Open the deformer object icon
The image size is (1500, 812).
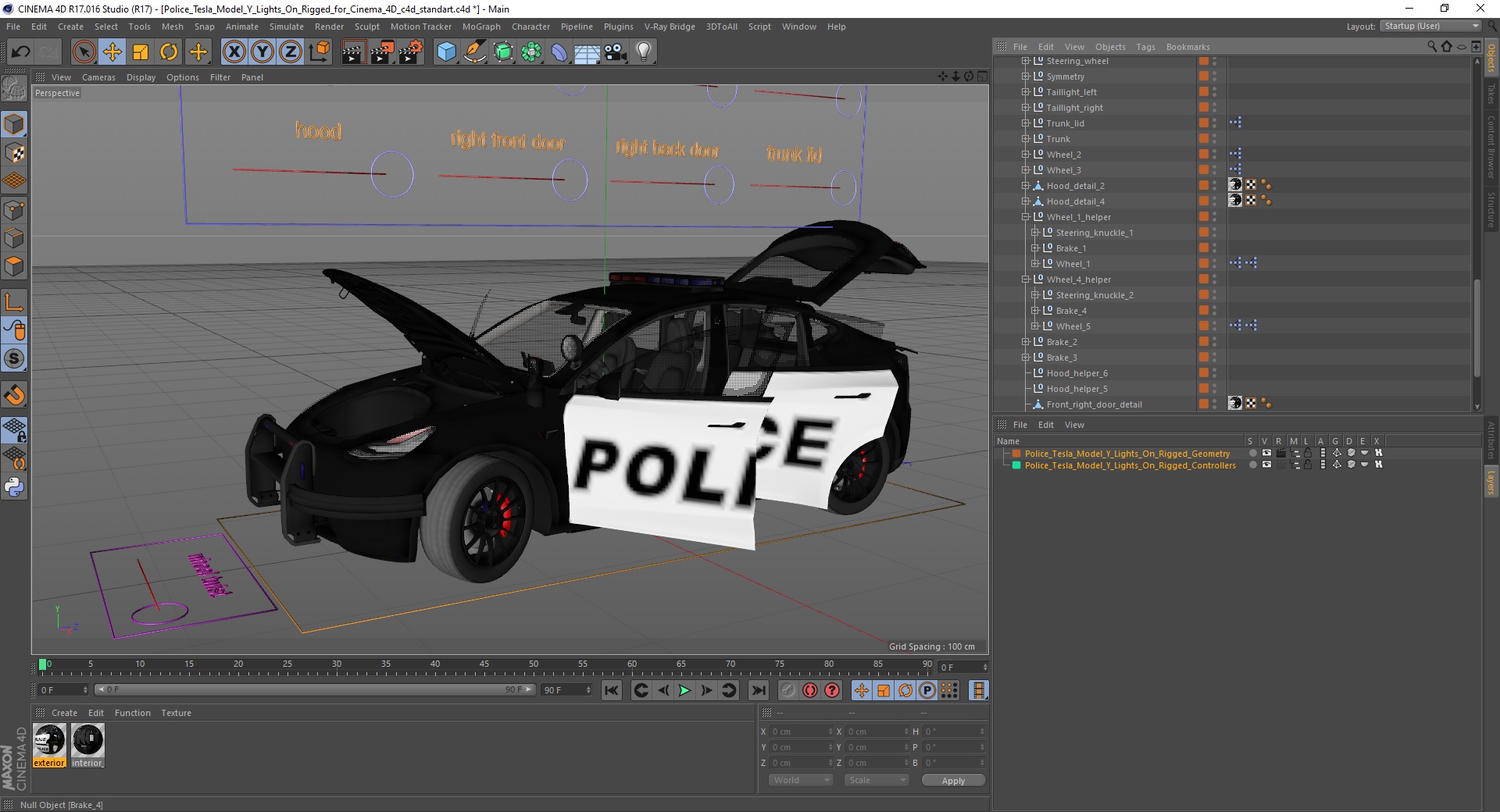559,52
